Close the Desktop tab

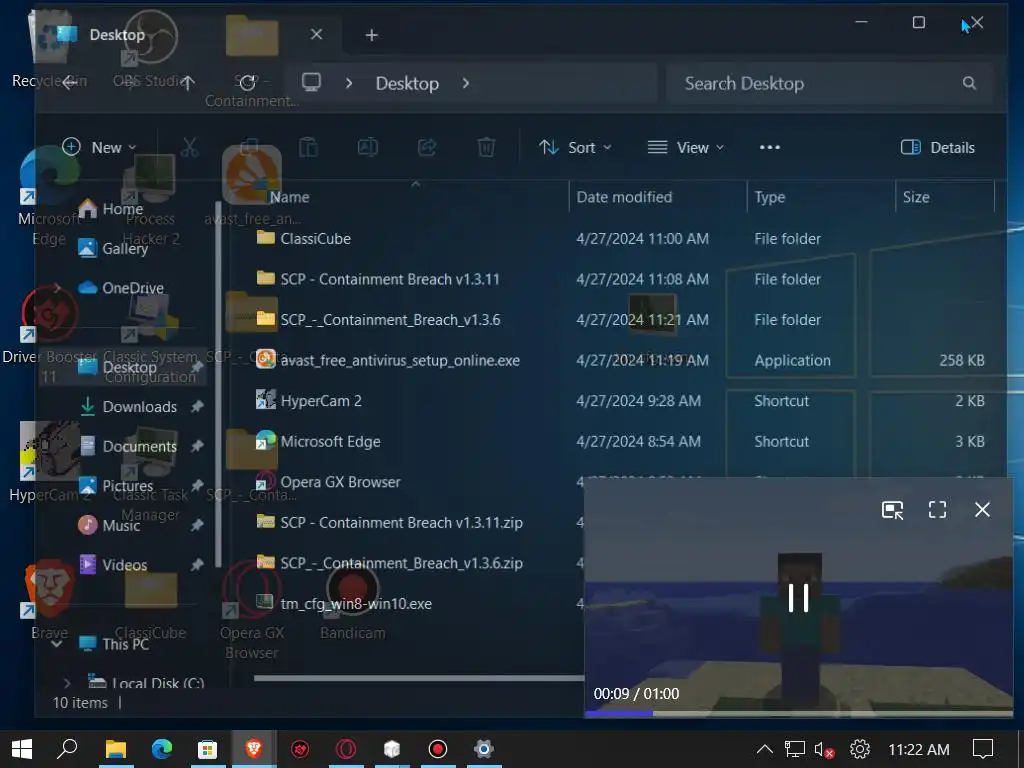[x=316, y=34]
